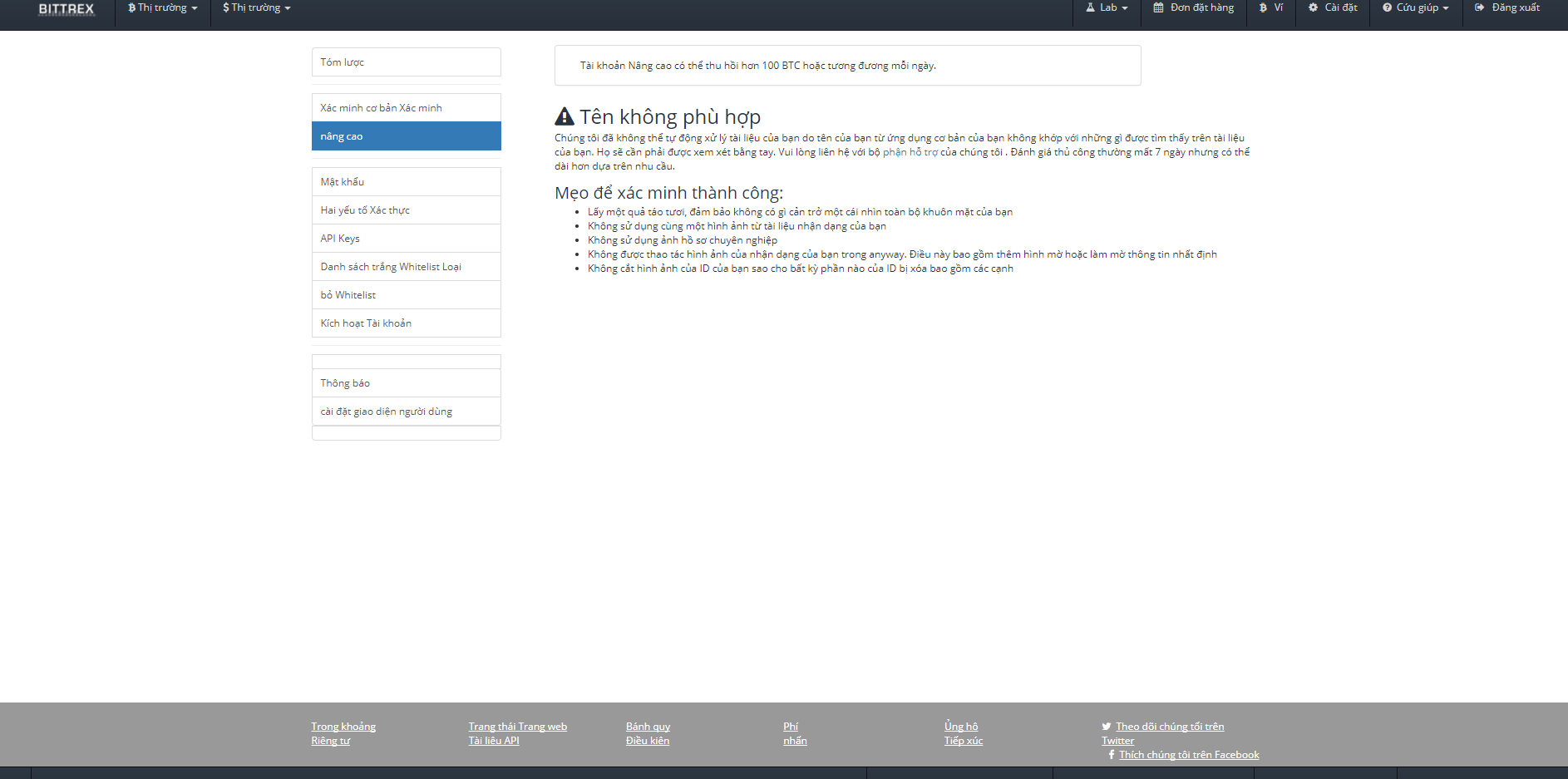Click the Facebook icon in the footer
This screenshot has width=1568, height=779.
[1112, 755]
